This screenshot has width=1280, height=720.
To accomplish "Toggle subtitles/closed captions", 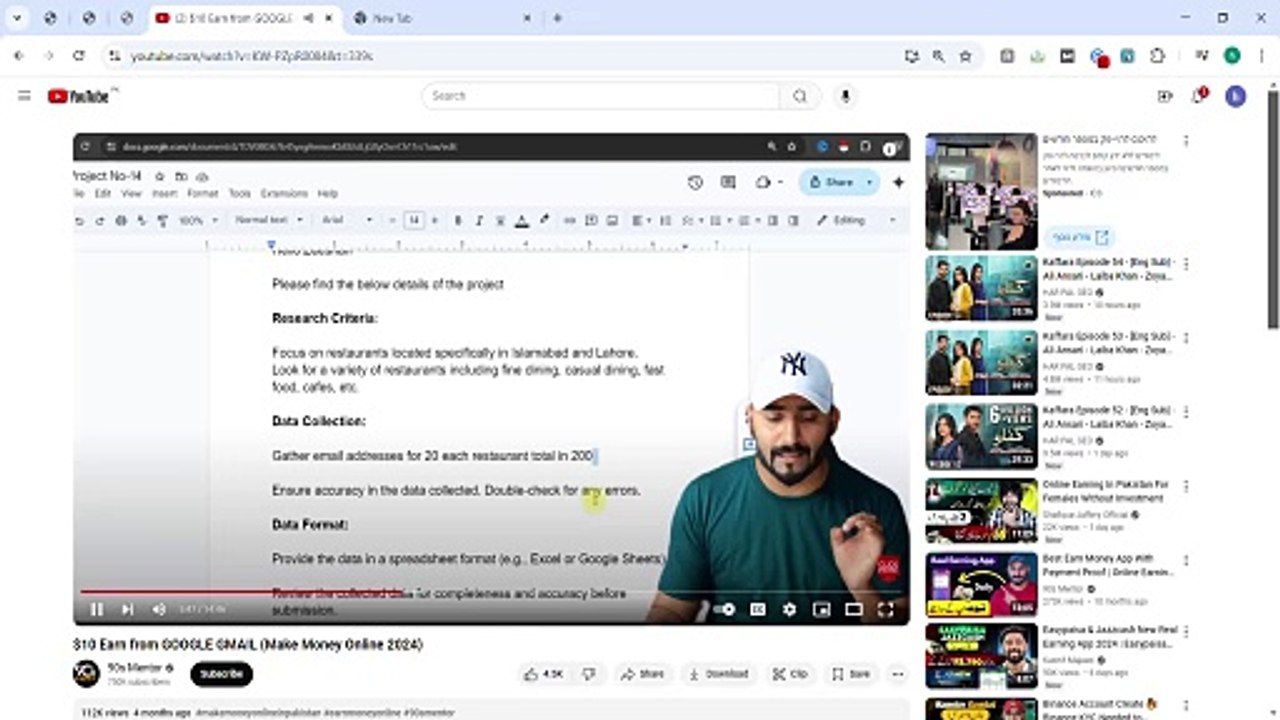I will [757, 609].
